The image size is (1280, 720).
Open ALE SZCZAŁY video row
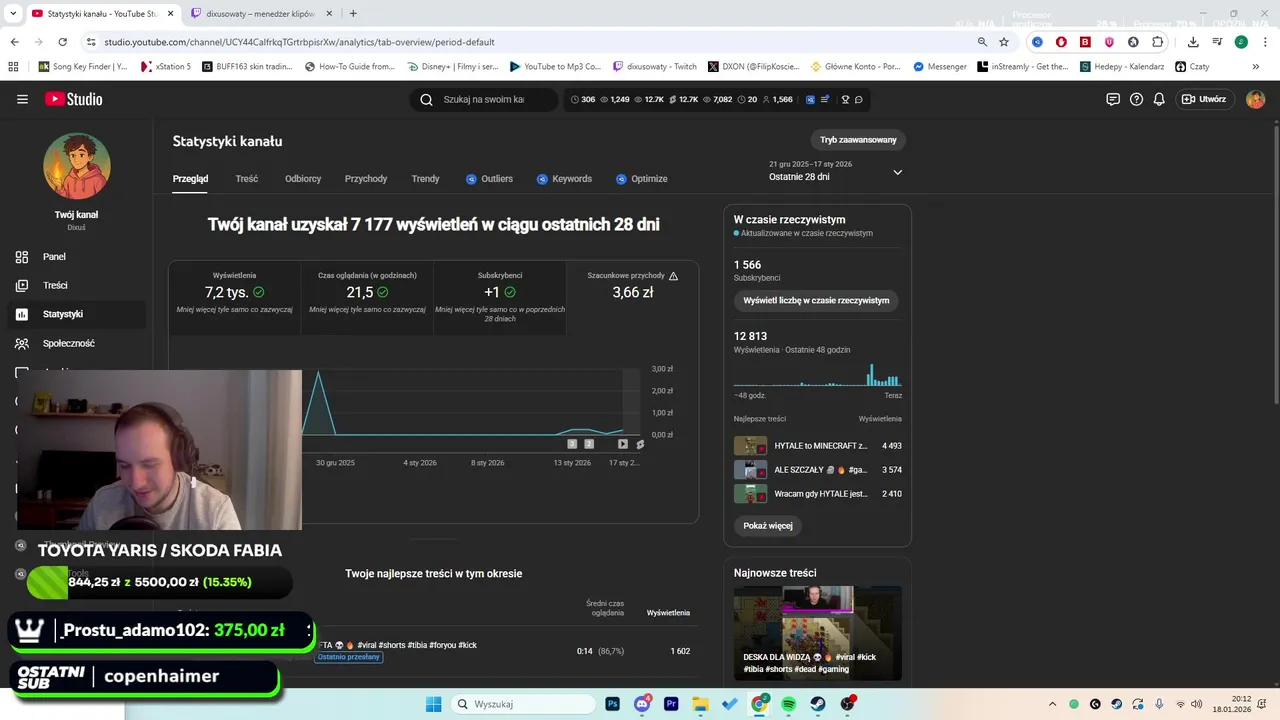pyautogui.click(x=817, y=470)
